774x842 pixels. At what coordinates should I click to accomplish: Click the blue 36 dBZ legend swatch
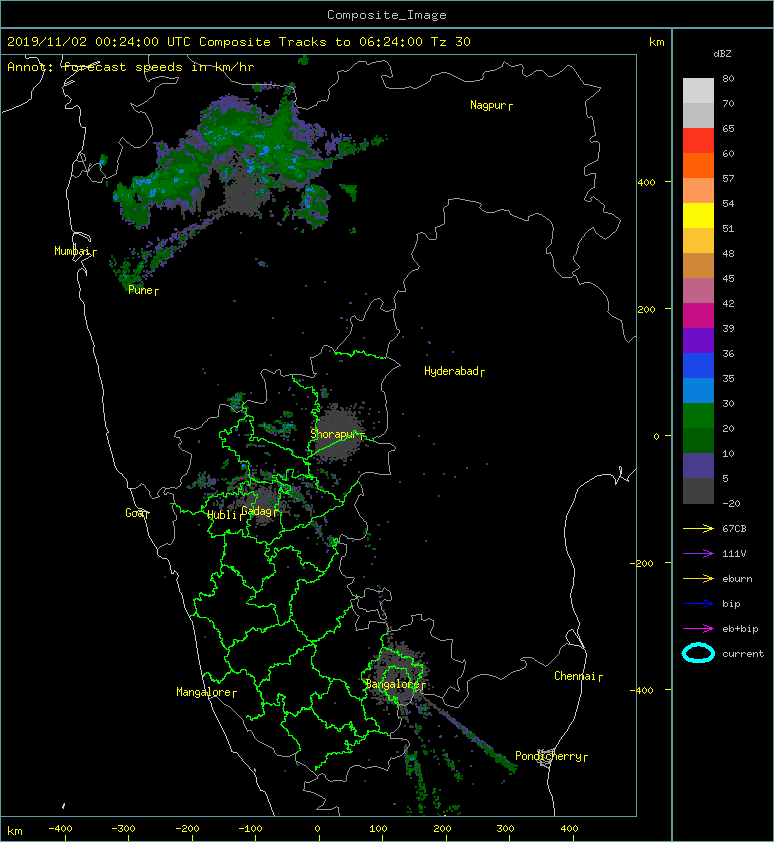tap(698, 365)
